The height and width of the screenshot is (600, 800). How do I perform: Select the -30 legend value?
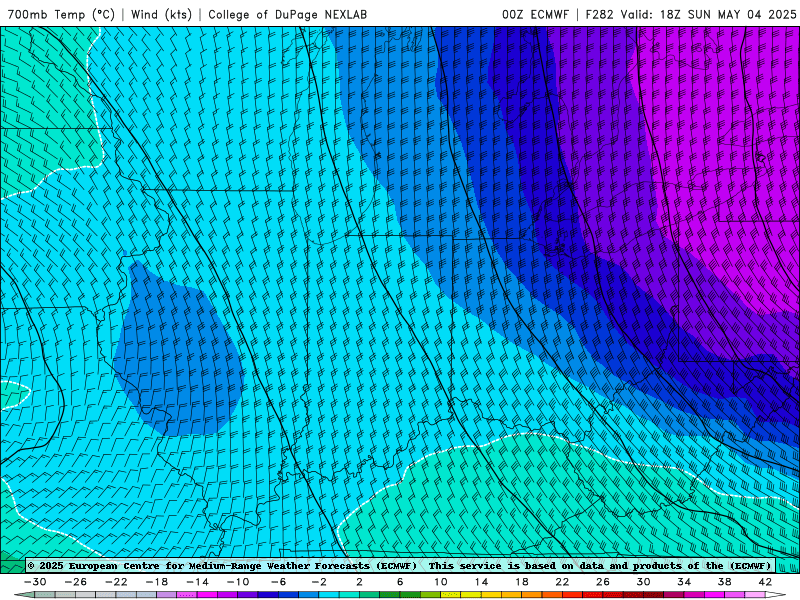coord(35,582)
